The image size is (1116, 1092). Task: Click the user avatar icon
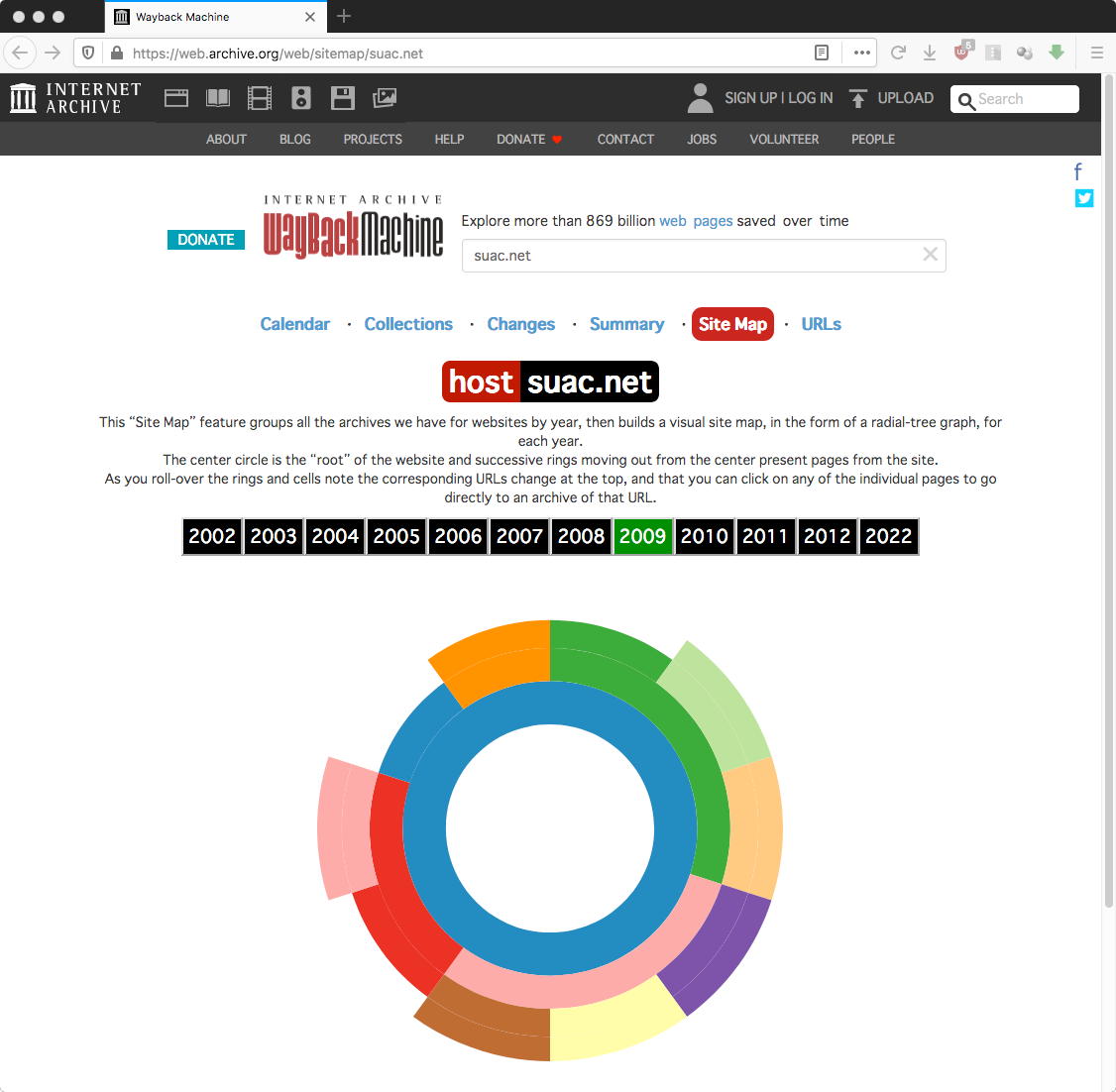pos(701,98)
